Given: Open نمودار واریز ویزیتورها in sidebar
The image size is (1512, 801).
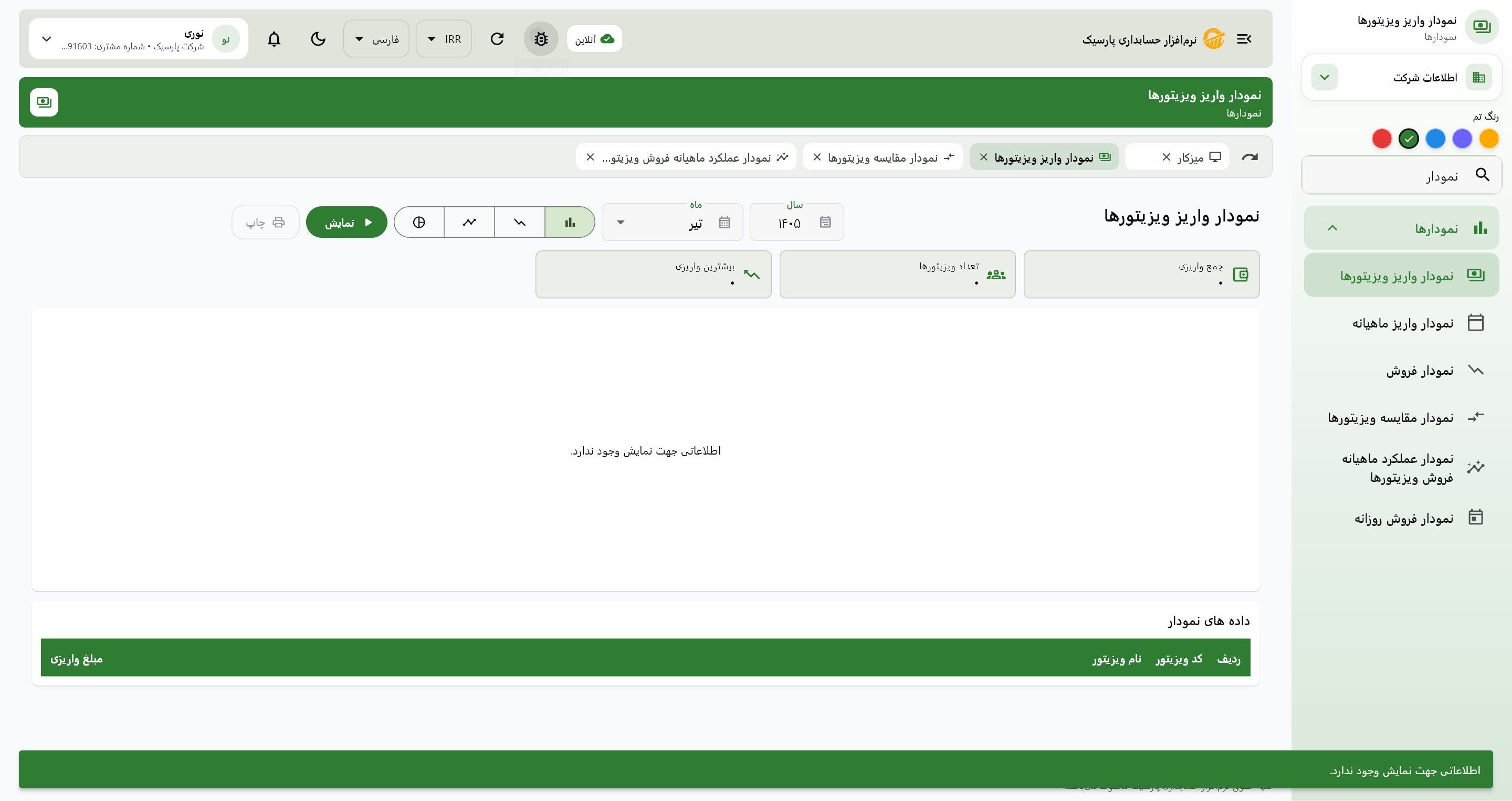Looking at the screenshot, I should [1402, 275].
